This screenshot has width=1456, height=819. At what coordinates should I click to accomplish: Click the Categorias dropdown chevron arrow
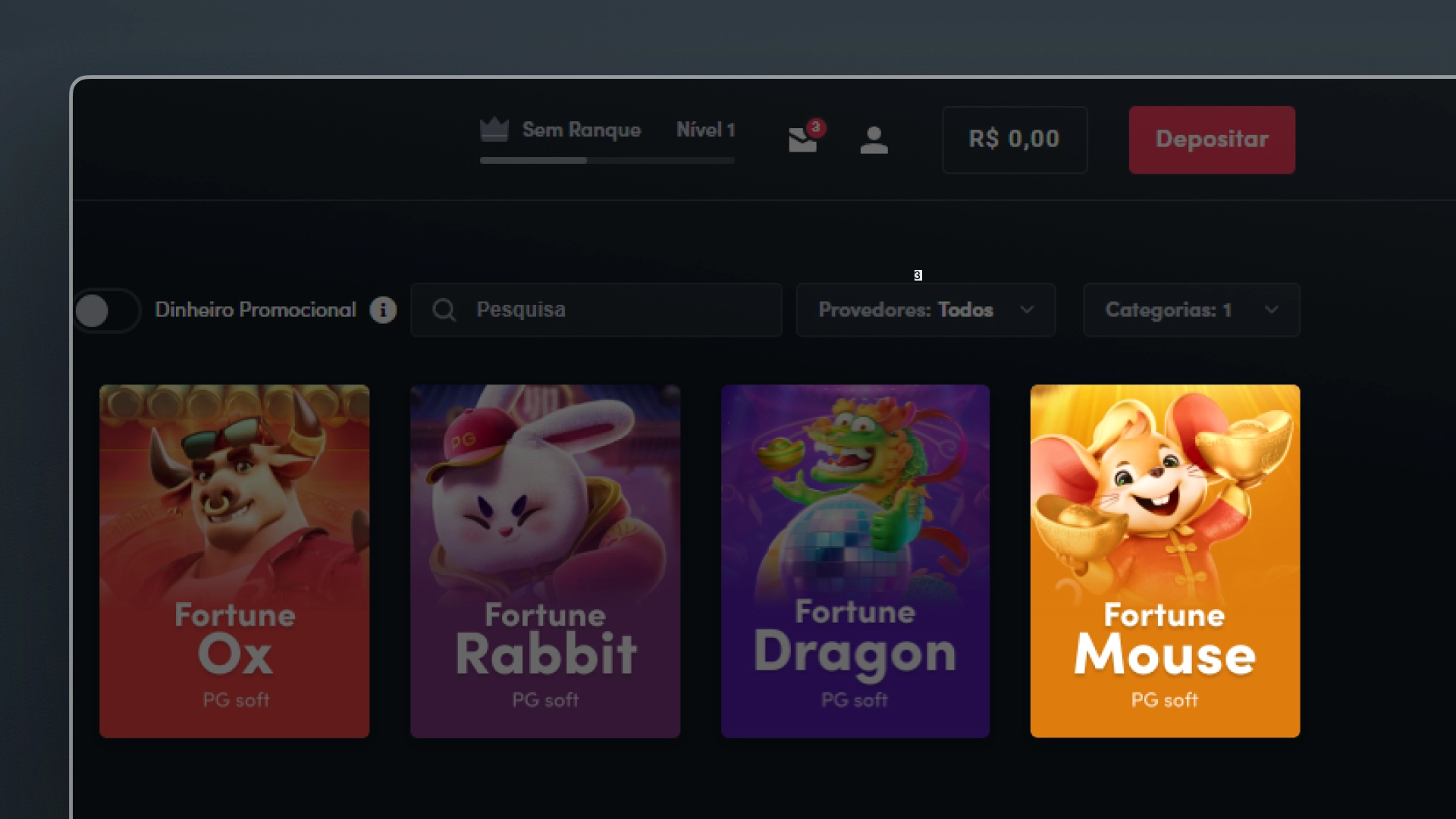[x=1272, y=310]
